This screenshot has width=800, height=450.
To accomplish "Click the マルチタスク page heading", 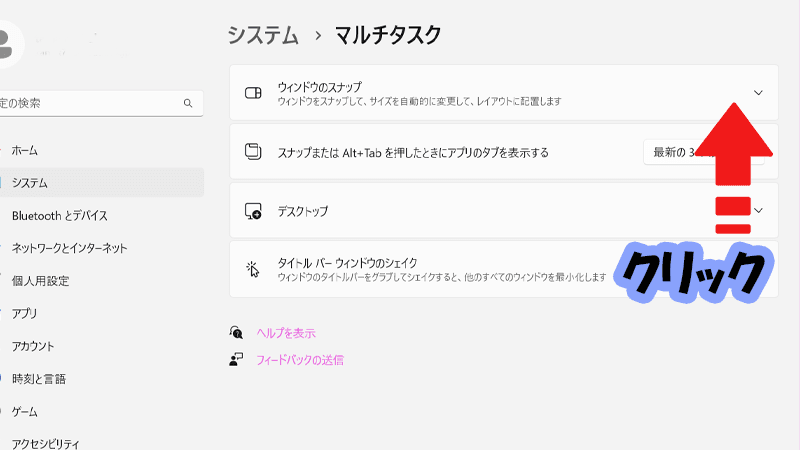I will [388, 35].
